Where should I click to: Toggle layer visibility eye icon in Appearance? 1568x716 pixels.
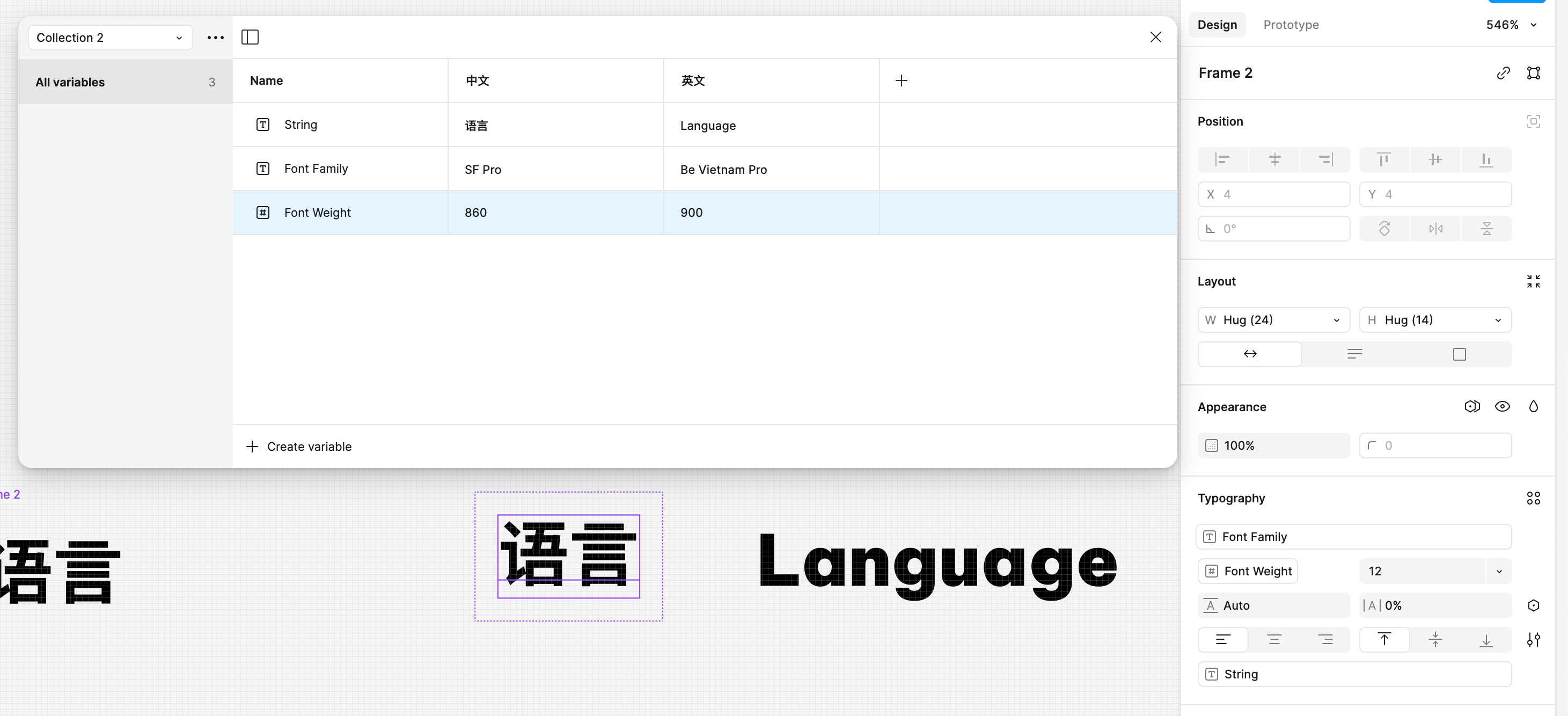point(1502,407)
